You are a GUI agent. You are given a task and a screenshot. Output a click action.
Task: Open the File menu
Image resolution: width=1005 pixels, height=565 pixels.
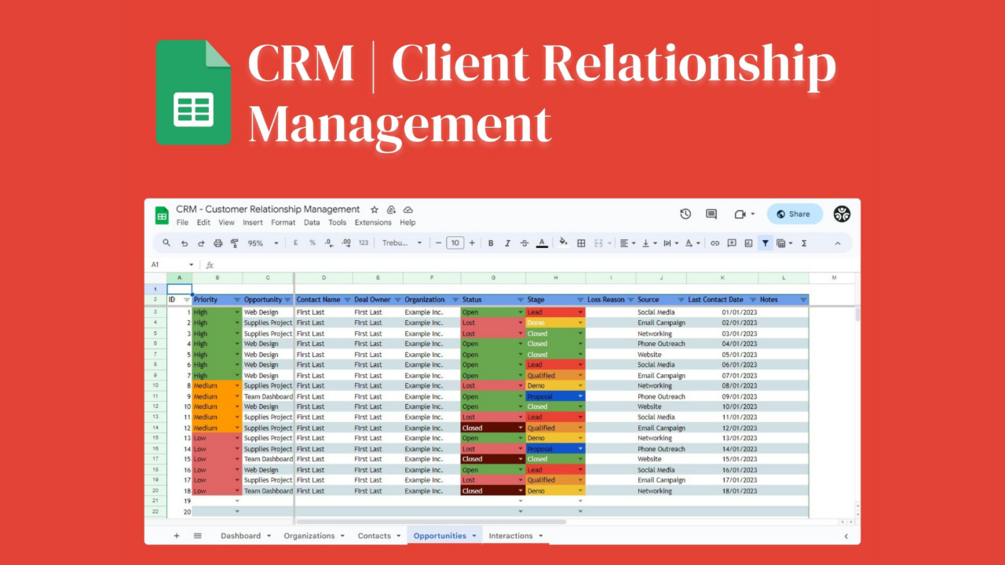pos(183,223)
